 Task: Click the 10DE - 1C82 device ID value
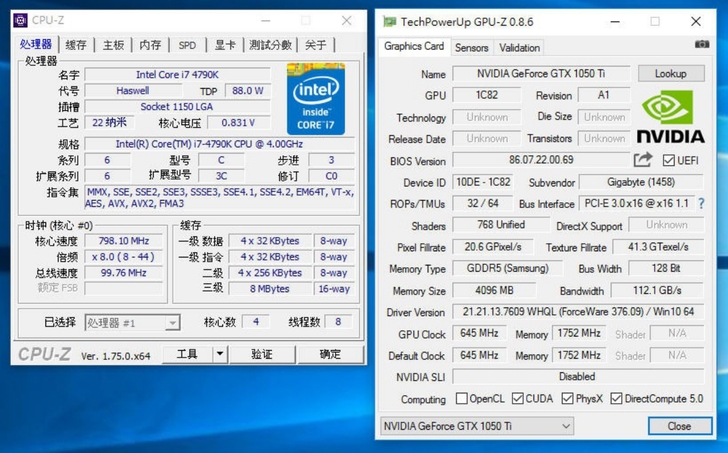tap(483, 182)
